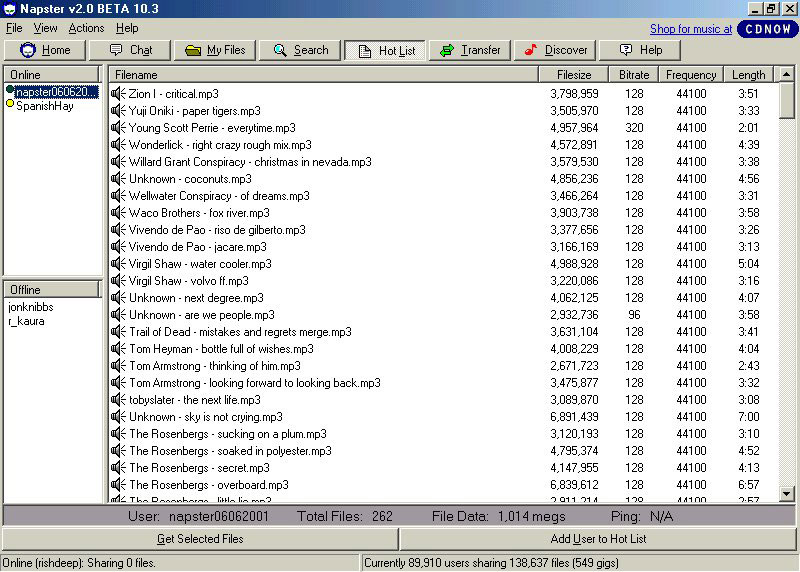Click the file list vertical scrollbar thumb
Screen dimensions: 800x572
point(786,100)
